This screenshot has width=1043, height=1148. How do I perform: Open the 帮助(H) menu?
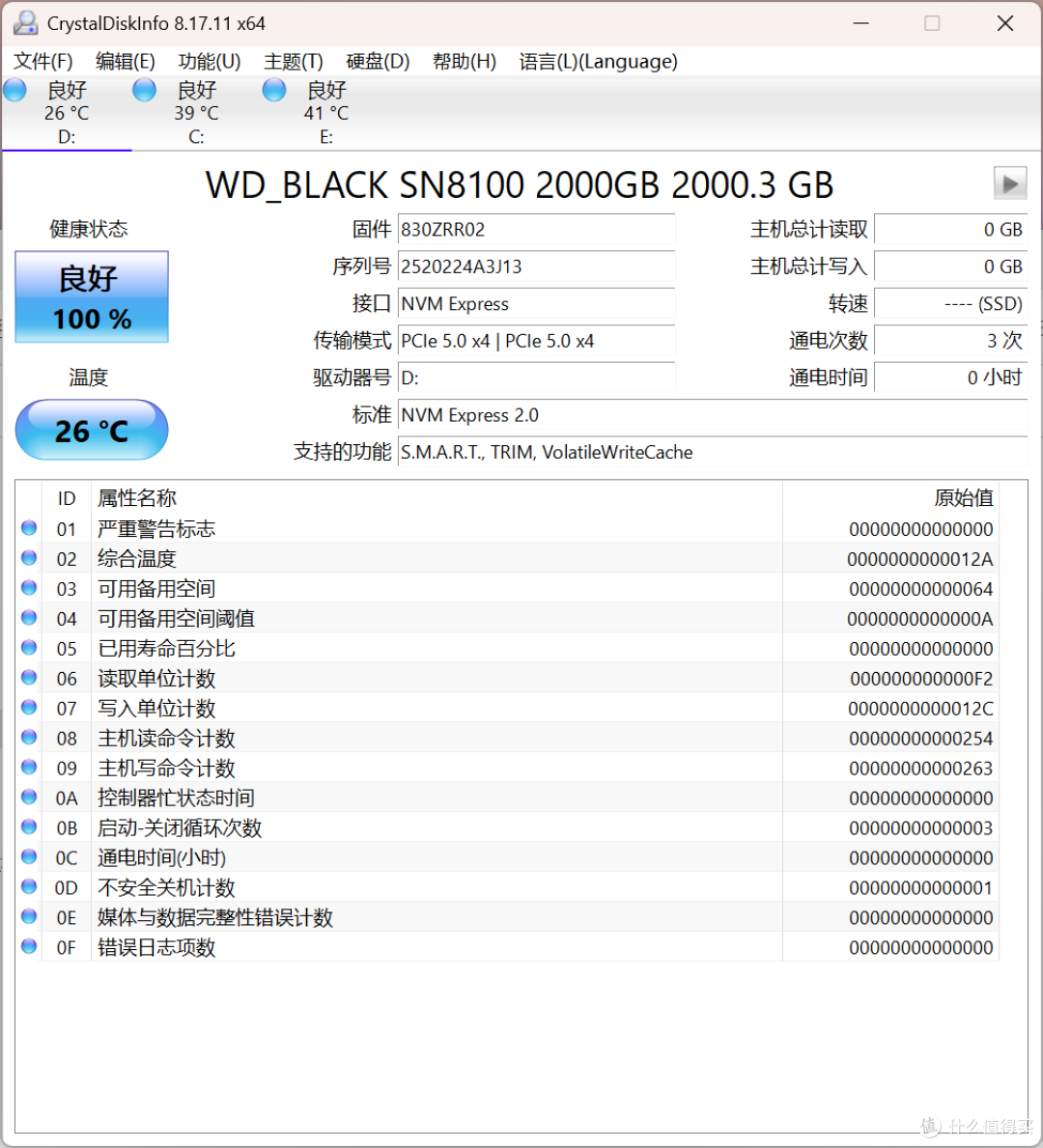[465, 62]
